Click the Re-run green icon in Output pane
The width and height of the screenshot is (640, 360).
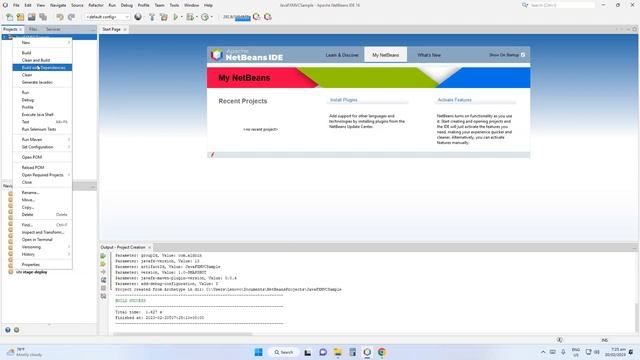coord(103,256)
